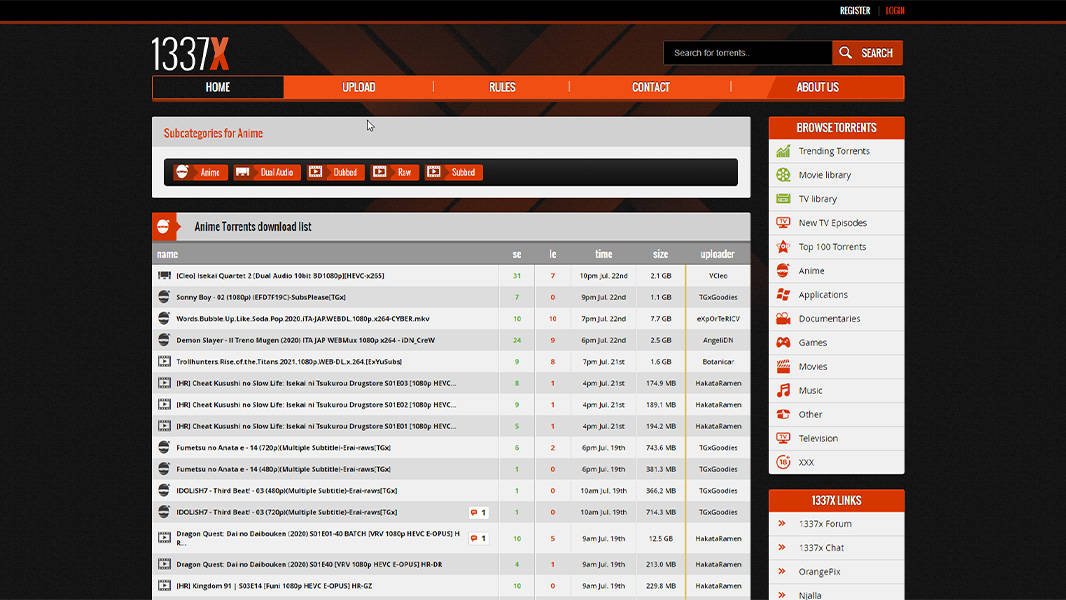Click the Top 100 Torrents link text
1066x600 pixels.
832,247
